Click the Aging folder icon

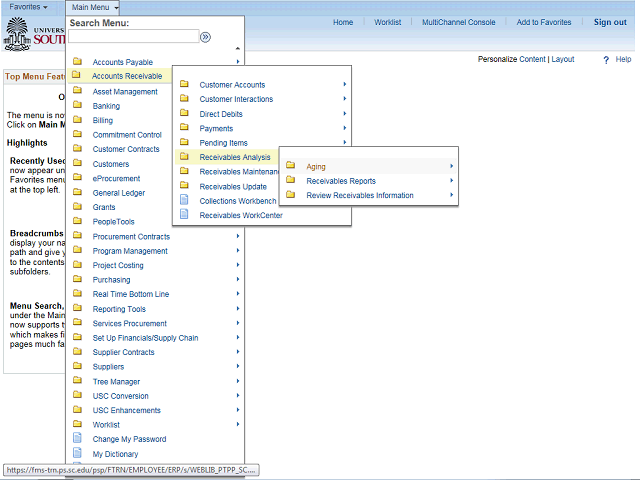(290, 166)
